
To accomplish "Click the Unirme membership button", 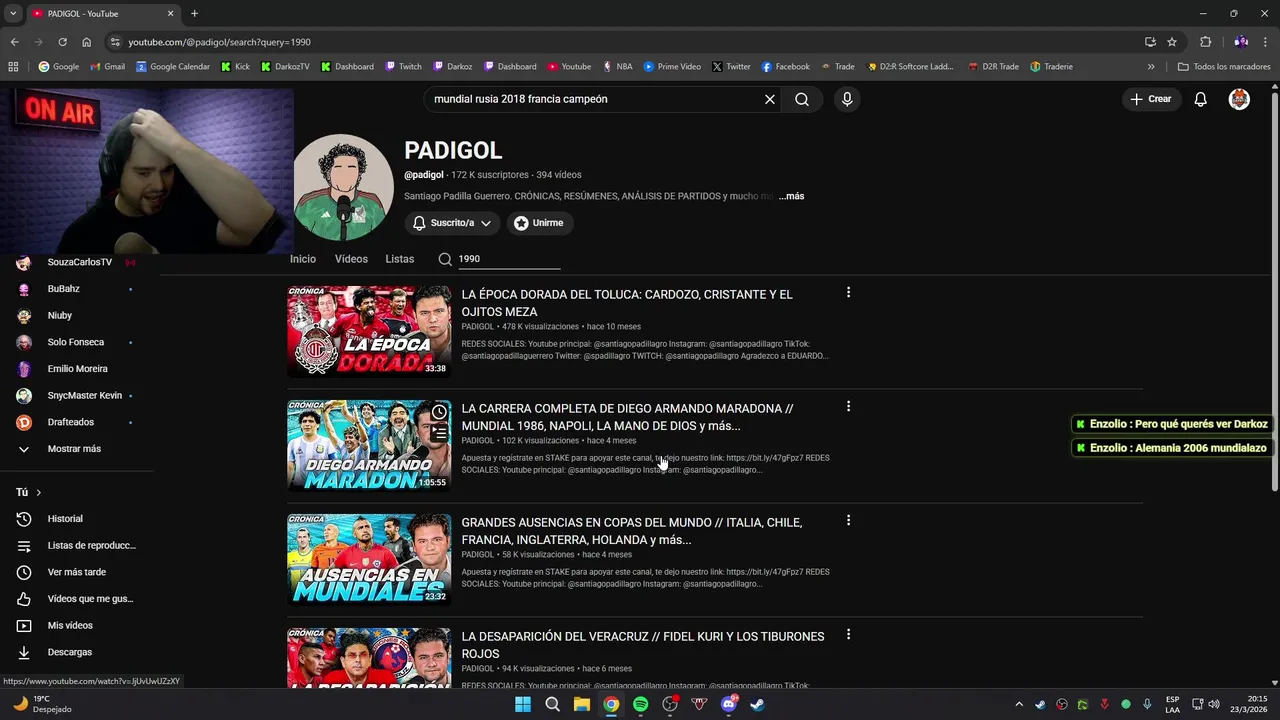I will (x=538, y=223).
